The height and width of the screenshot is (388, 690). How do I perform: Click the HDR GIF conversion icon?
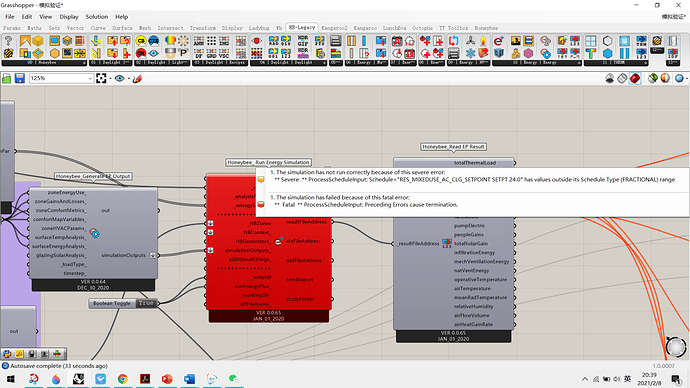point(303,41)
